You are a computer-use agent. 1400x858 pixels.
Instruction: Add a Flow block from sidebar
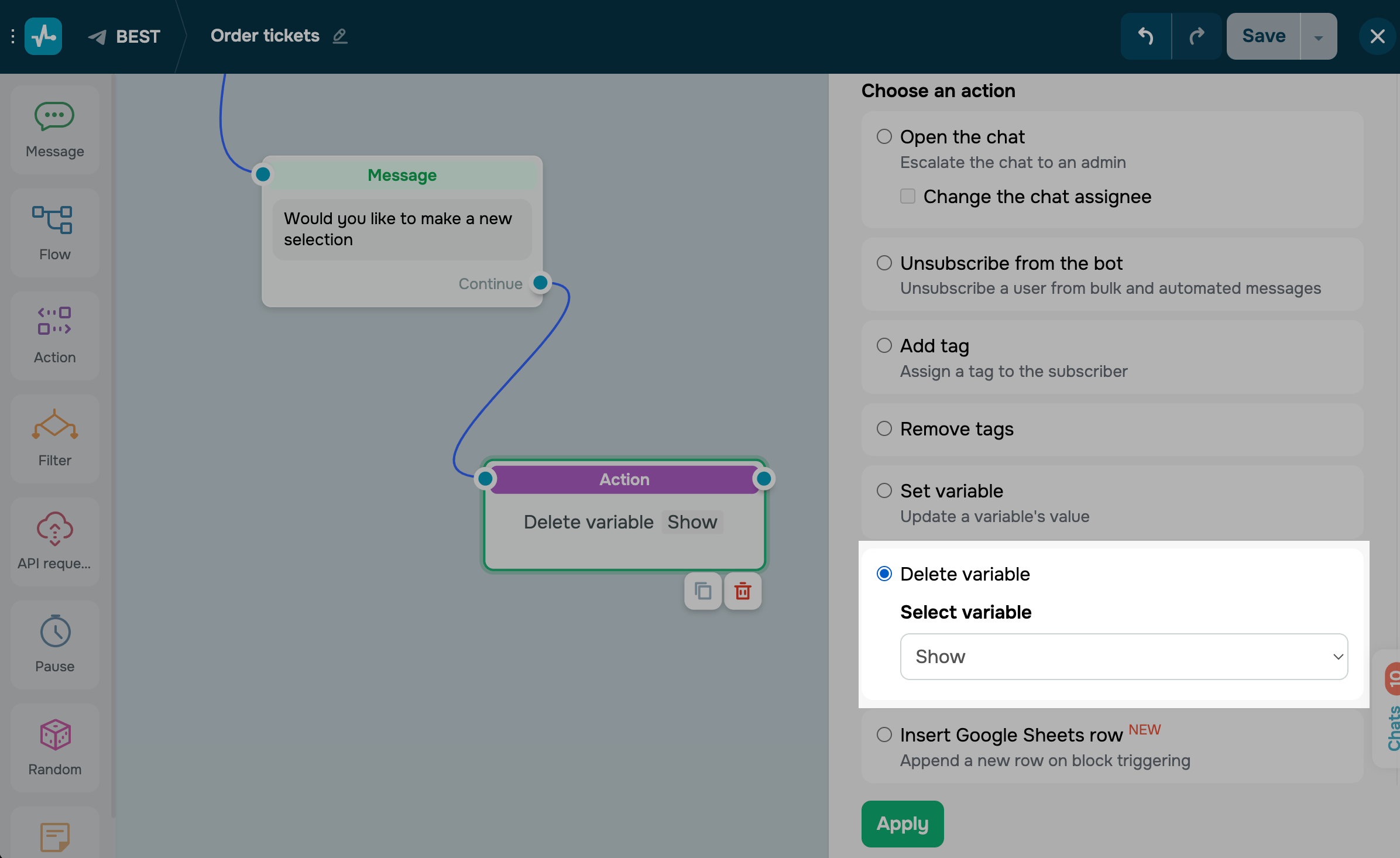pyautogui.click(x=54, y=233)
